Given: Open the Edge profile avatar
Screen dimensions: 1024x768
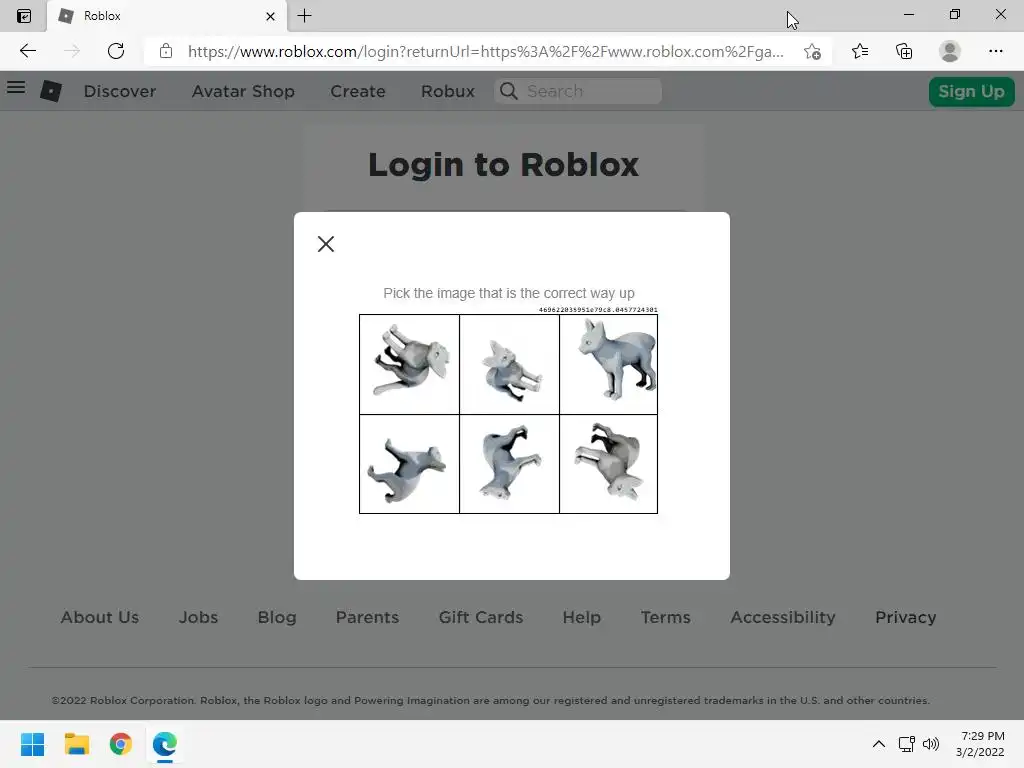Looking at the screenshot, I should point(950,51).
